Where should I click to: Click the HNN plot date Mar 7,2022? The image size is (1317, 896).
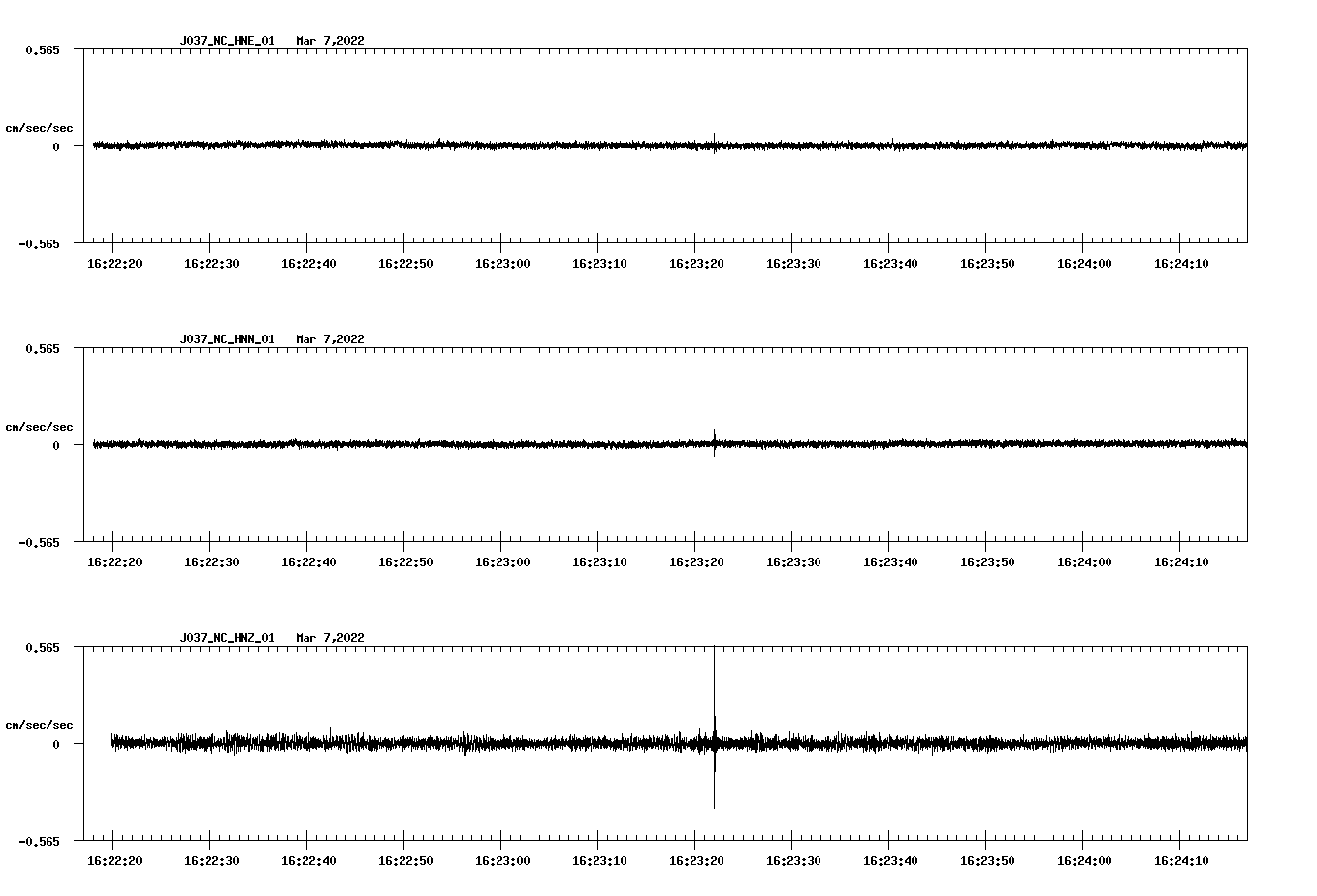pos(330,339)
